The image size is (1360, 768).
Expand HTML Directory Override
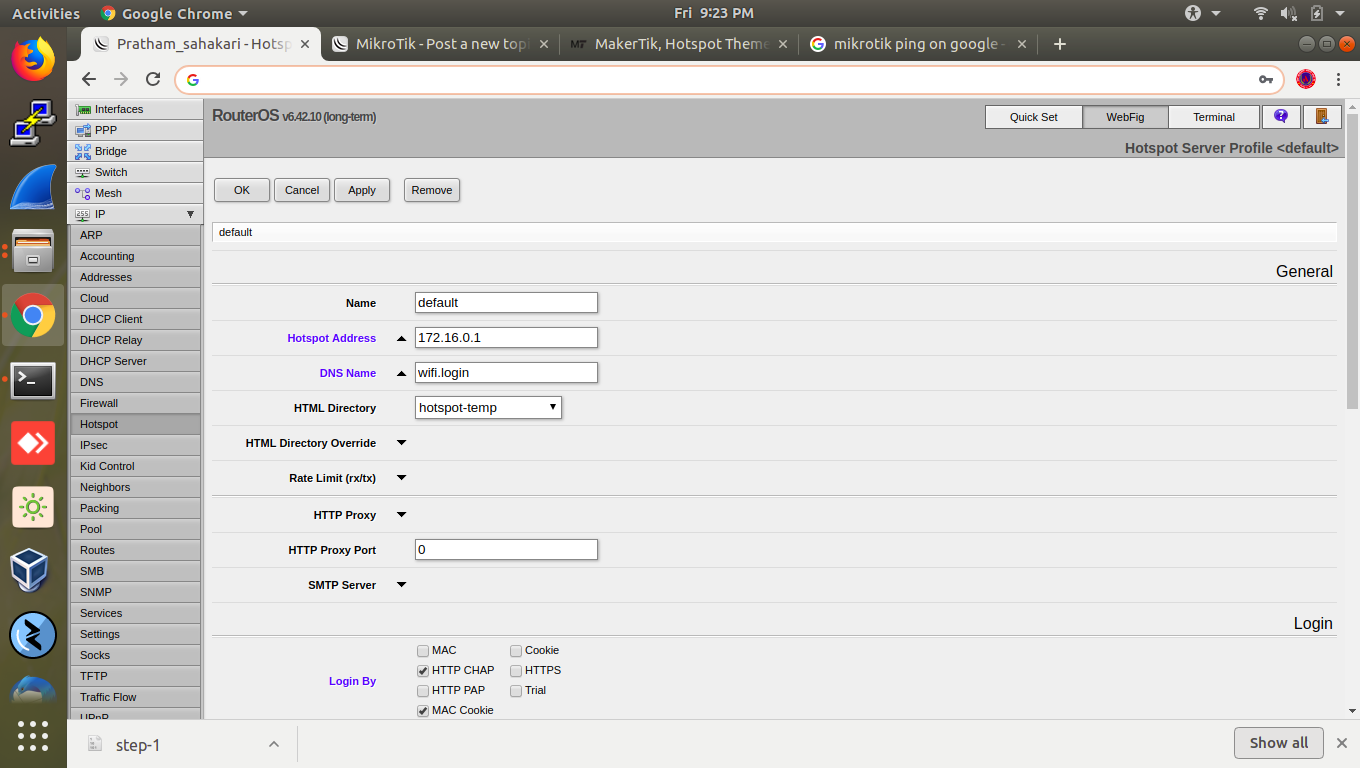point(401,443)
